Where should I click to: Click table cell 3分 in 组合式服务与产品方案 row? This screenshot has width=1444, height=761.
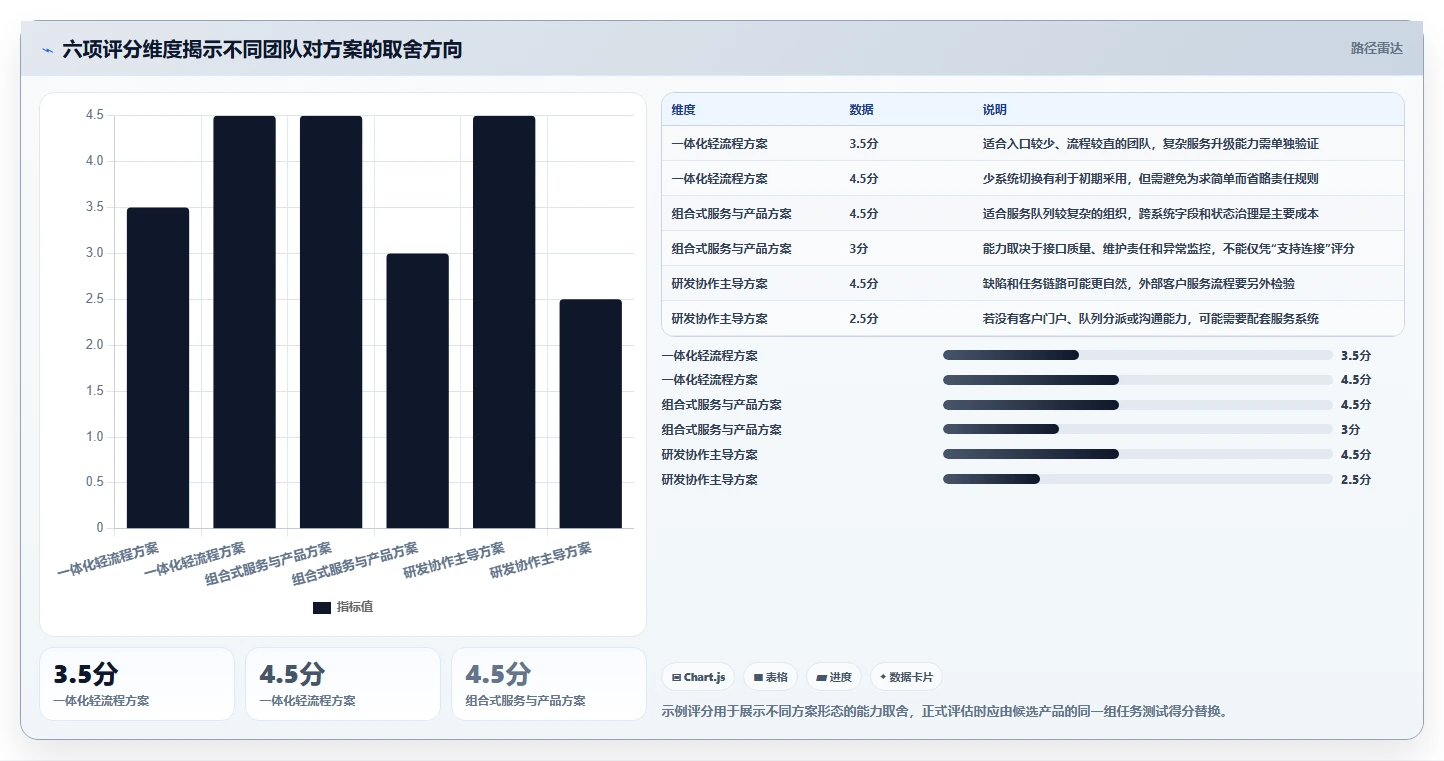(x=859, y=249)
